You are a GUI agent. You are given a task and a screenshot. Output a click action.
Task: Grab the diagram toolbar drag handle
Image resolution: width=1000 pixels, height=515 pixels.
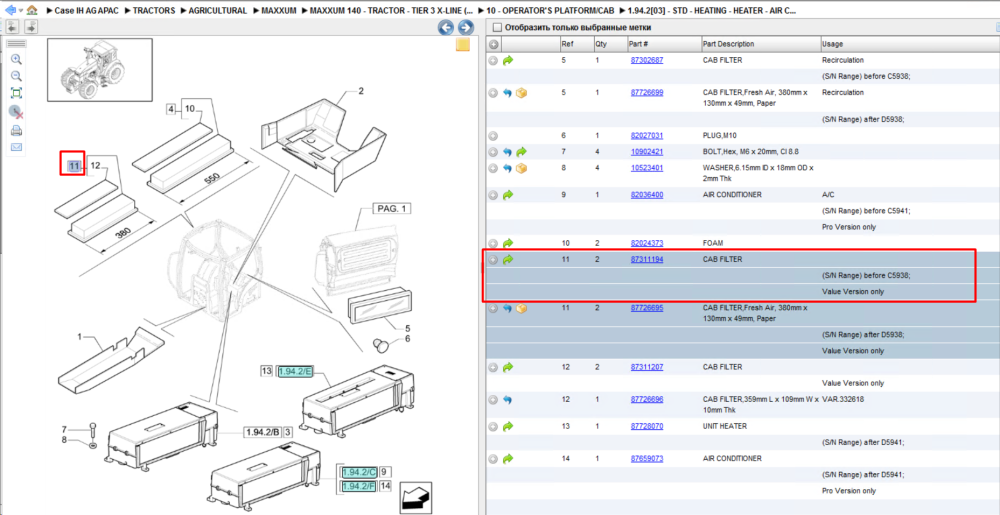coord(16,44)
